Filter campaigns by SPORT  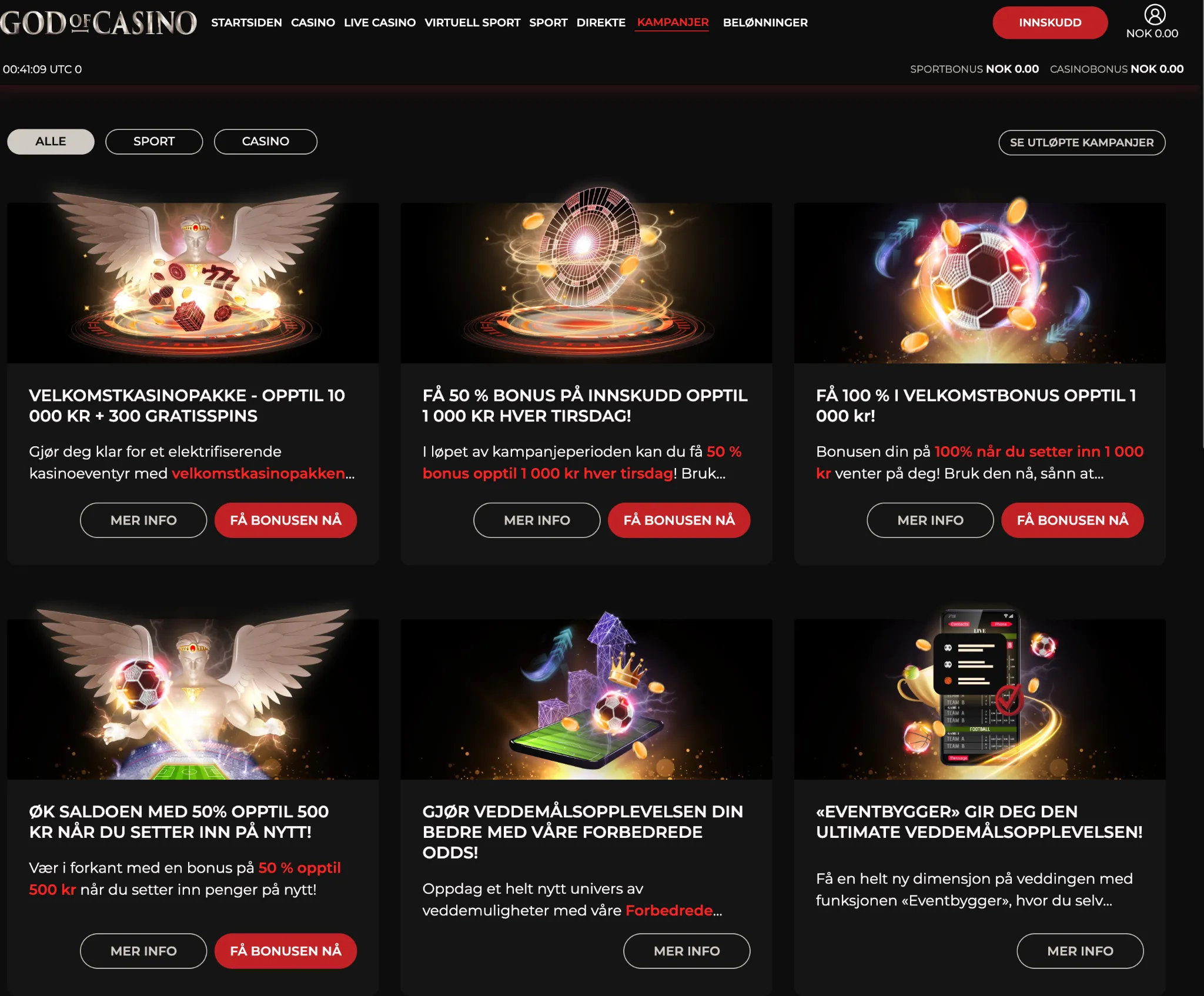click(154, 142)
